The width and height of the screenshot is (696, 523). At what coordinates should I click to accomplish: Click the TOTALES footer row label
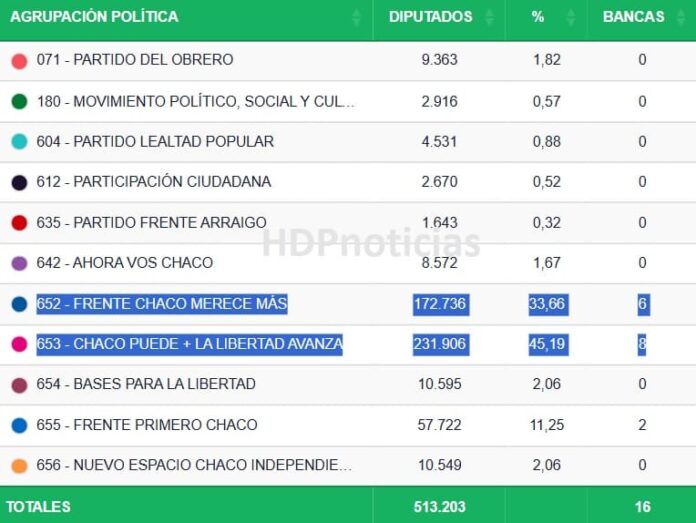tap(40, 506)
